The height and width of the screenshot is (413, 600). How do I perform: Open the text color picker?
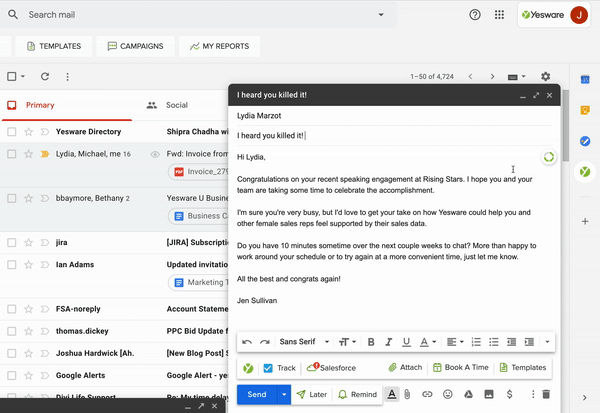tap(429, 342)
